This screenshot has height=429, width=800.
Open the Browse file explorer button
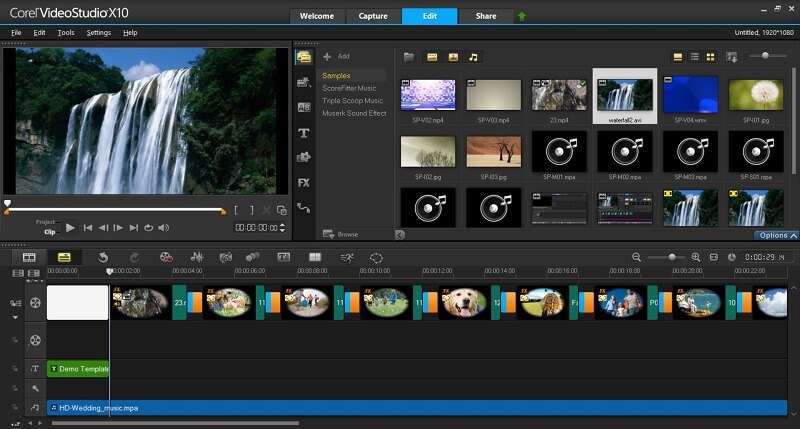340,234
